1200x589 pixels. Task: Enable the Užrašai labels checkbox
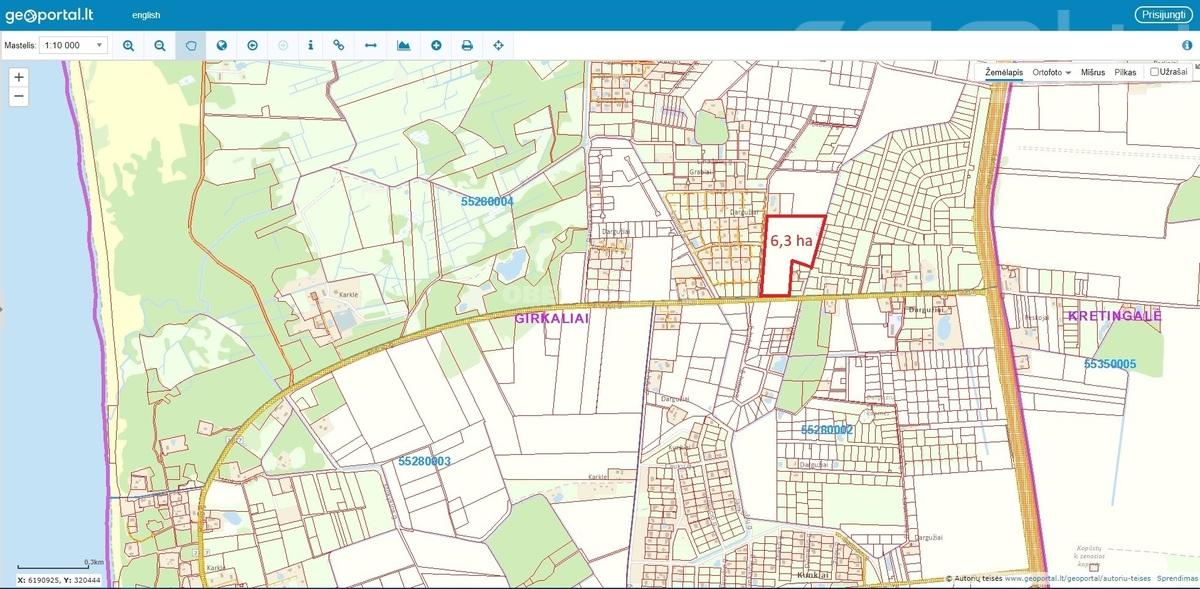[1154, 72]
